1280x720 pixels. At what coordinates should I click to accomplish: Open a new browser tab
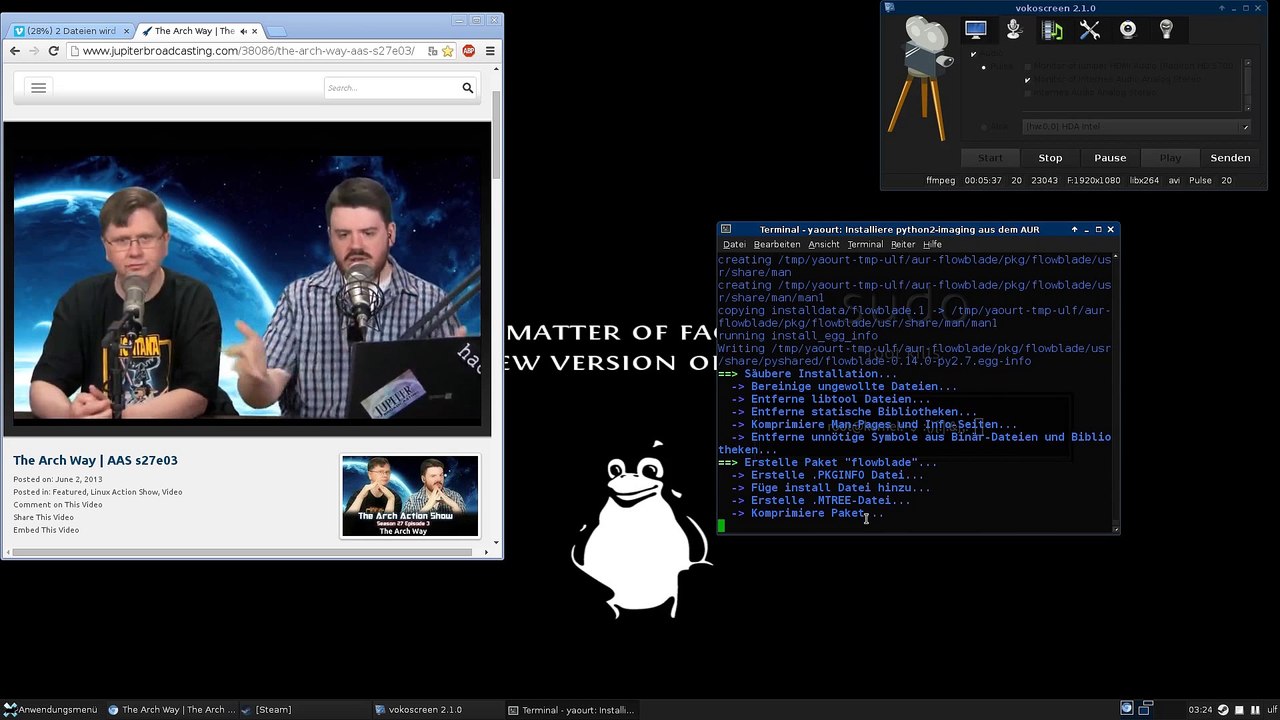276,31
